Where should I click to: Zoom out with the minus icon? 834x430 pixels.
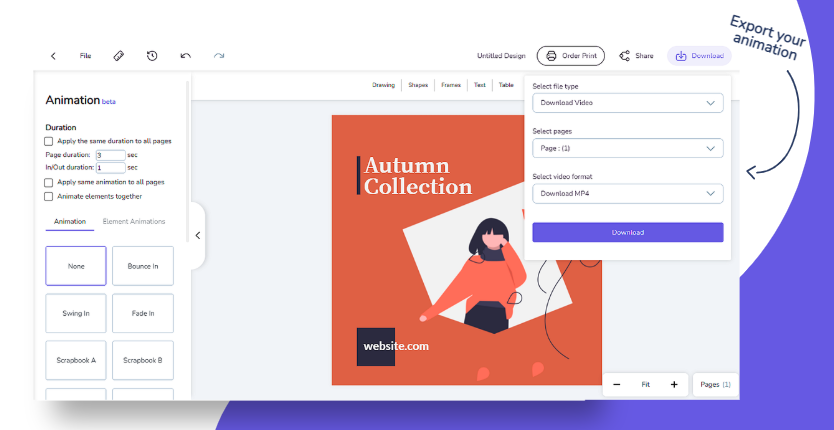point(617,384)
